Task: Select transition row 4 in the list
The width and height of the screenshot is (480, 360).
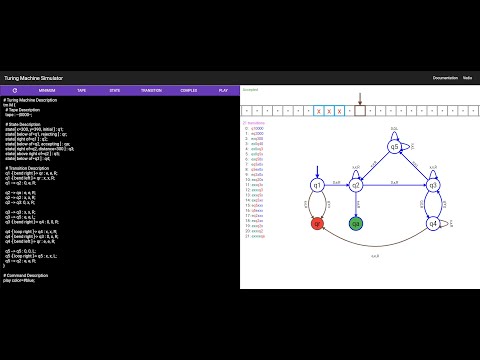Action: click(254, 149)
